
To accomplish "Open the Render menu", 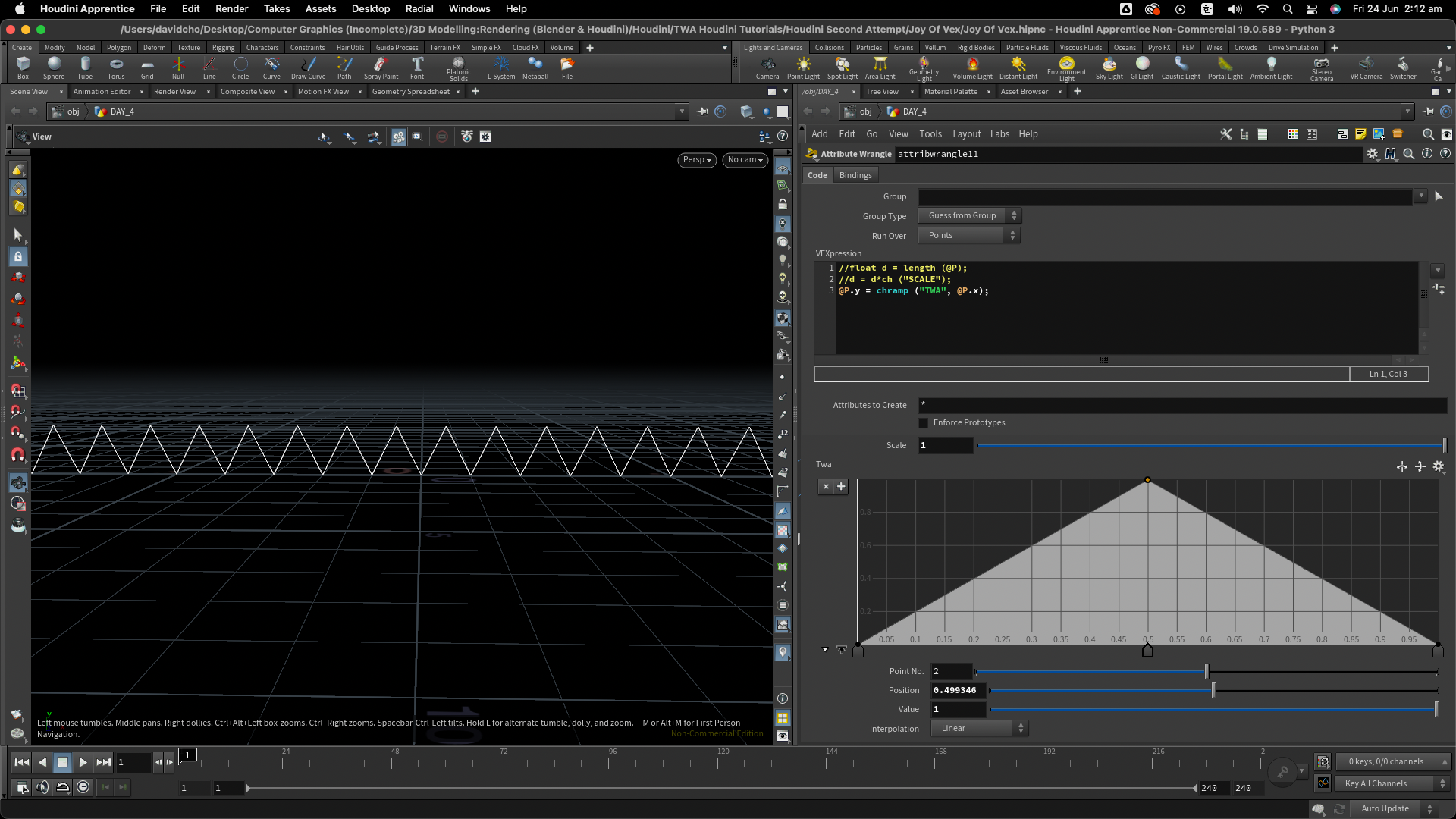I will click(231, 8).
